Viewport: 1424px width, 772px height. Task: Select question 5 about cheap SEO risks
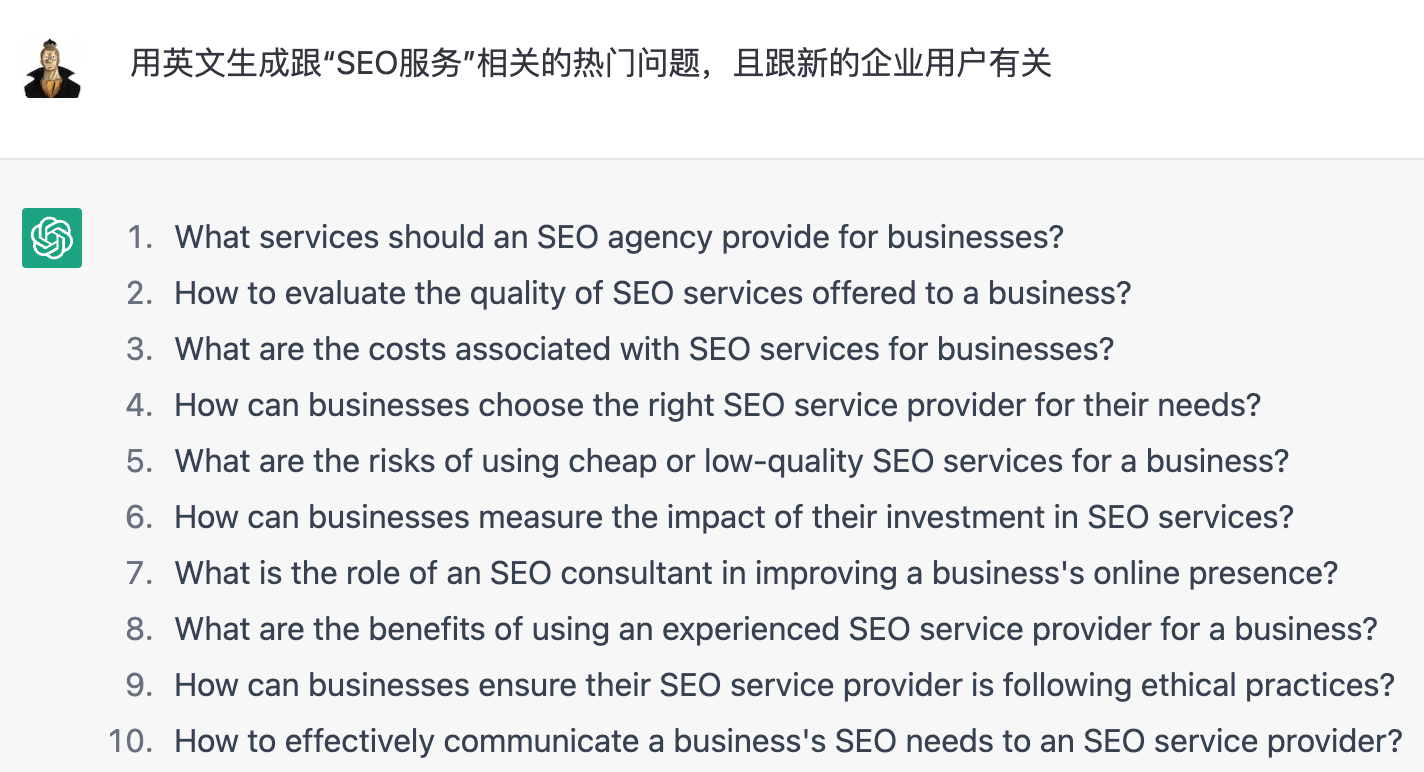click(x=730, y=461)
